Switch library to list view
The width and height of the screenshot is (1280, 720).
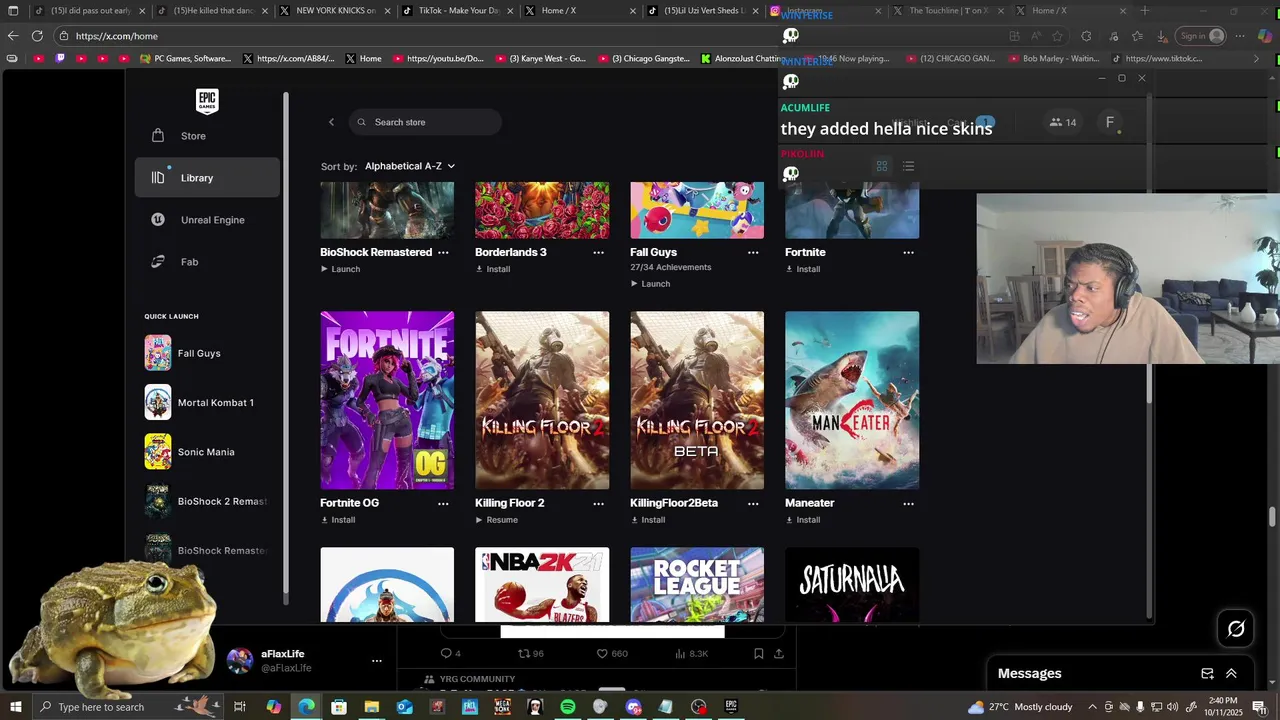[x=908, y=166]
